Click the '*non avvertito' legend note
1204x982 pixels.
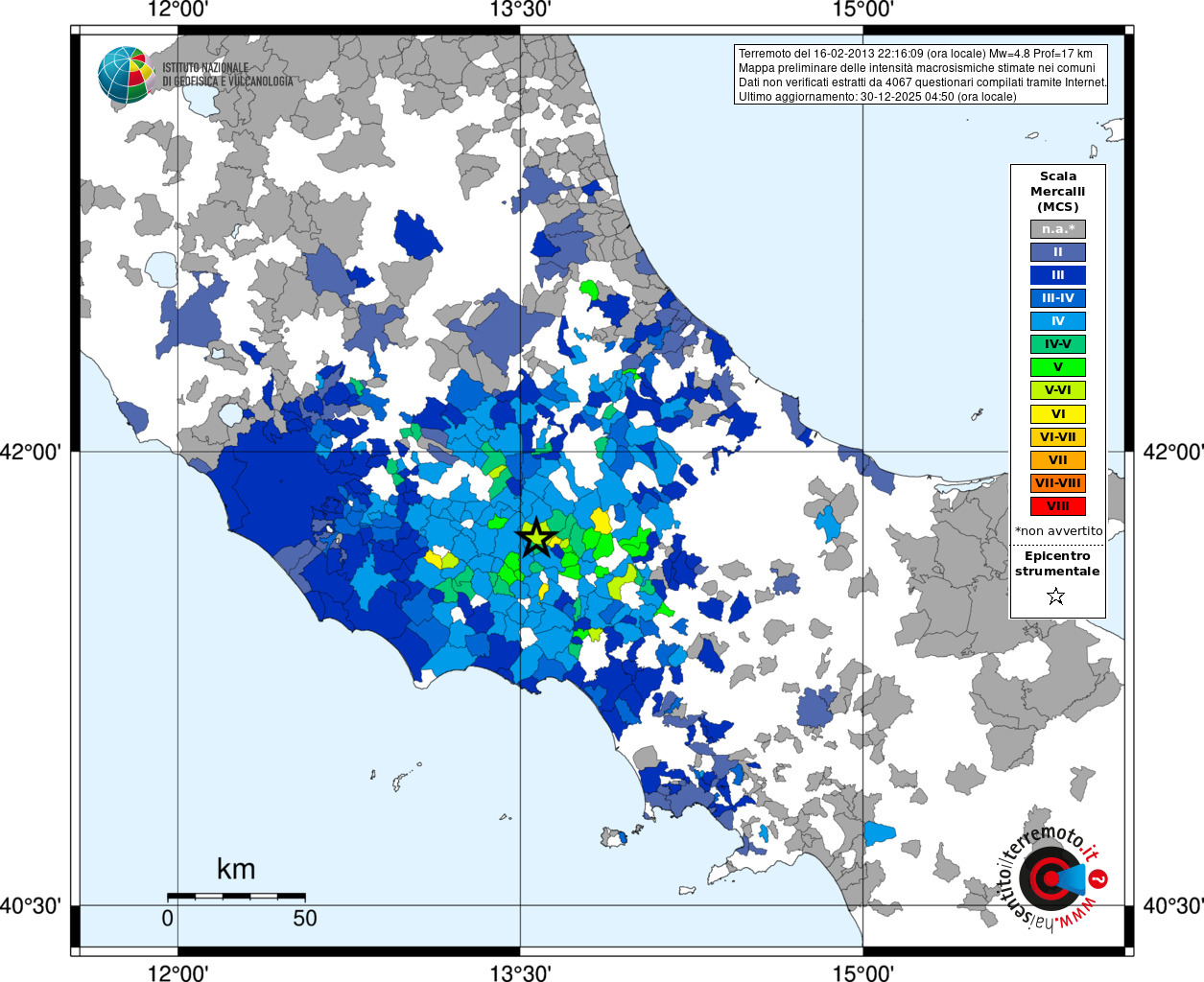coord(1058,531)
